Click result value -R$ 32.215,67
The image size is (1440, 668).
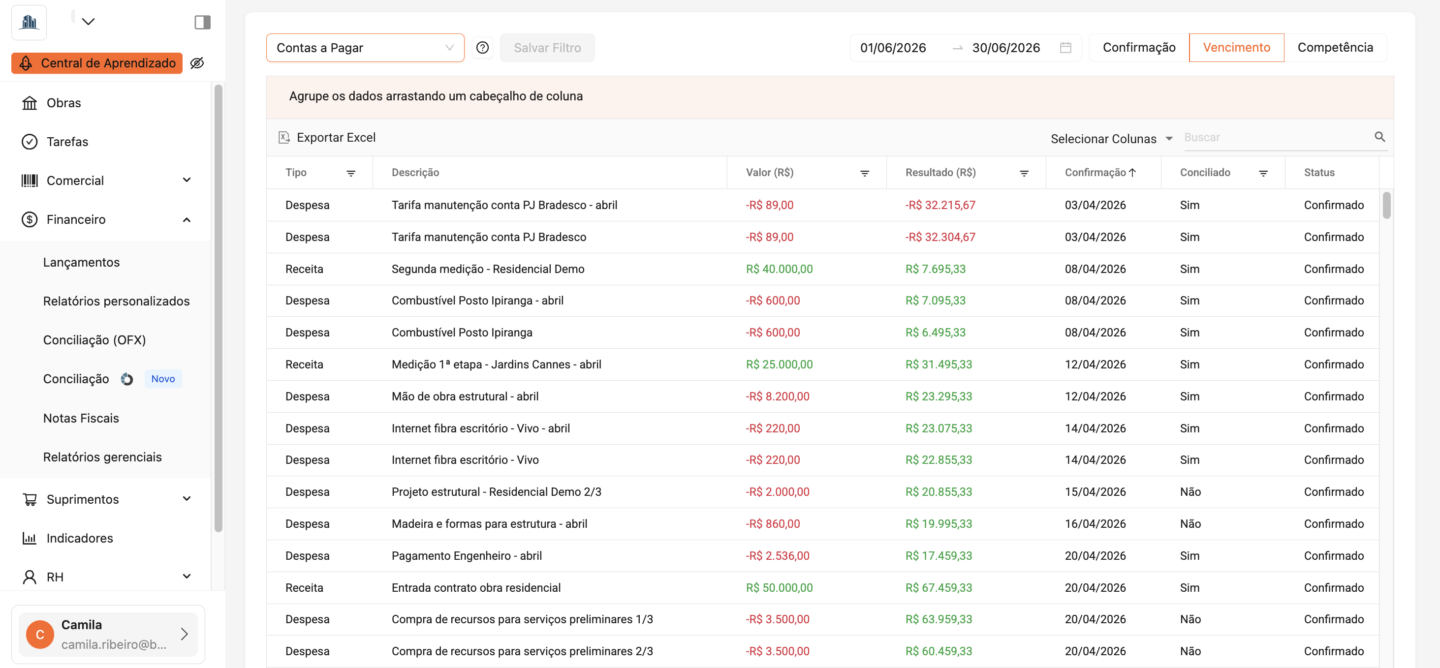coord(940,205)
